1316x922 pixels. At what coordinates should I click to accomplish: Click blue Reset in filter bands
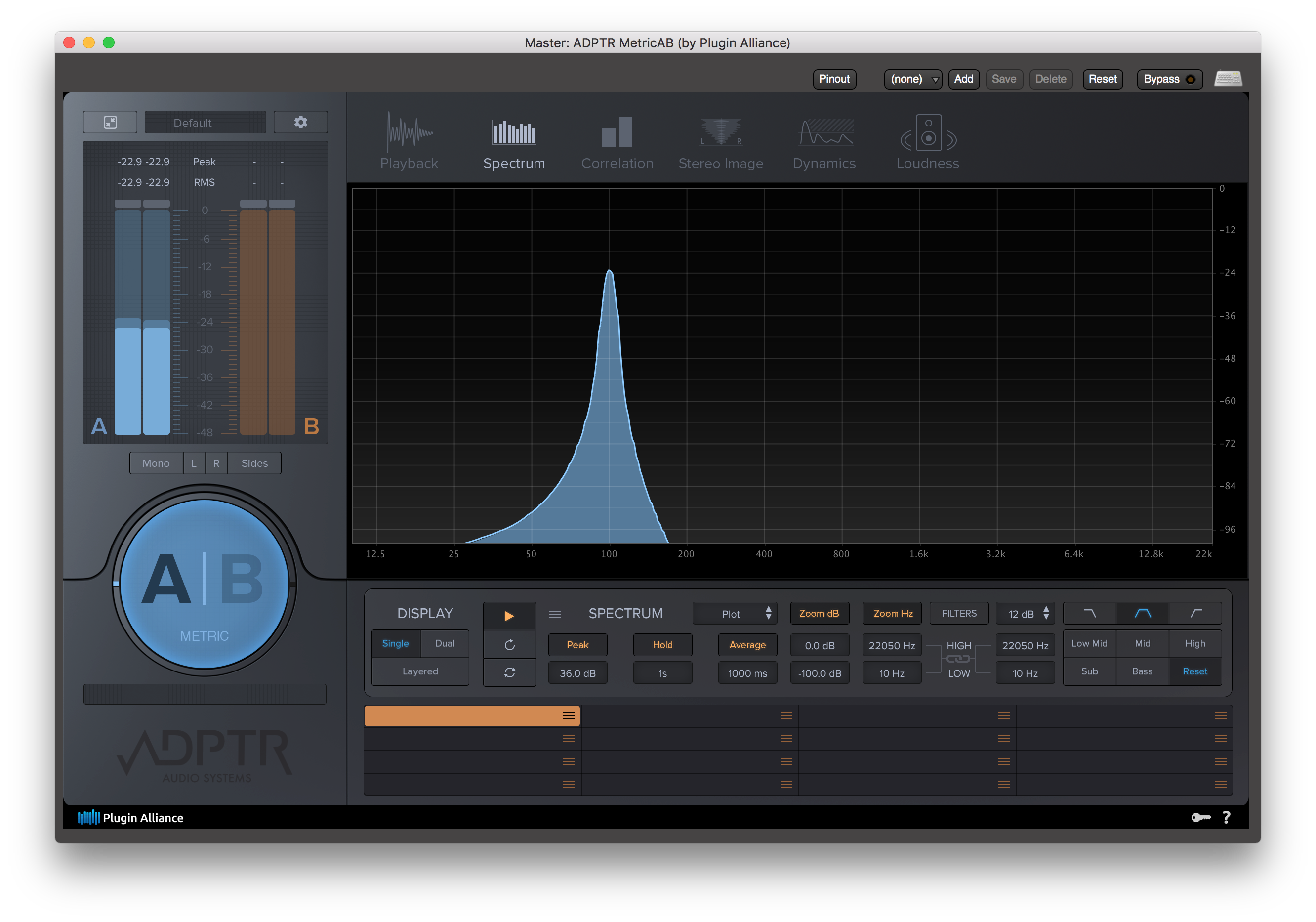click(1195, 671)
